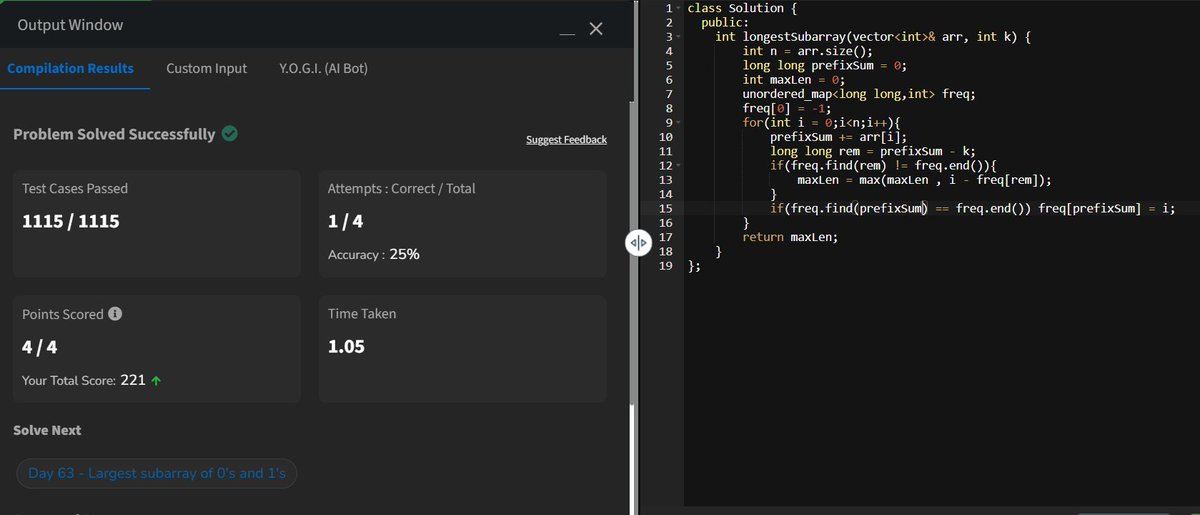Open the Points Scored info icon
The height and width of the screenshot is (515, 1200).
(115, 314)
